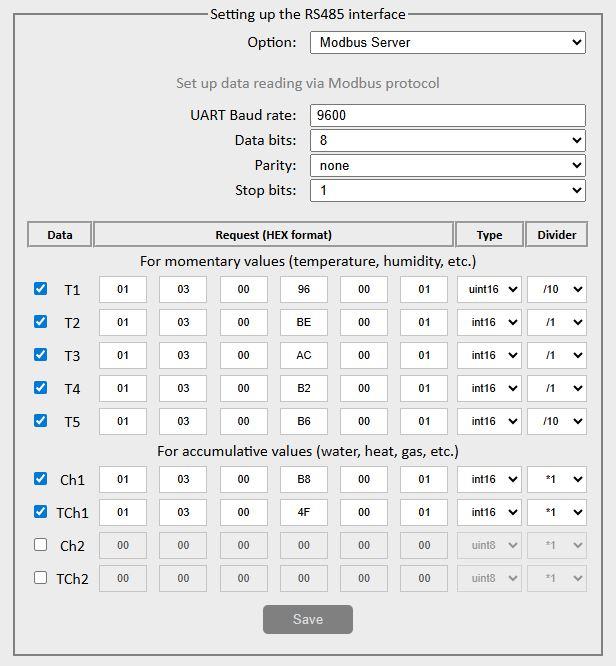Image resolution: width=616 pixels, height=666 pixels.
Task: Click the Save button
Action: click(x=308, y=619)
